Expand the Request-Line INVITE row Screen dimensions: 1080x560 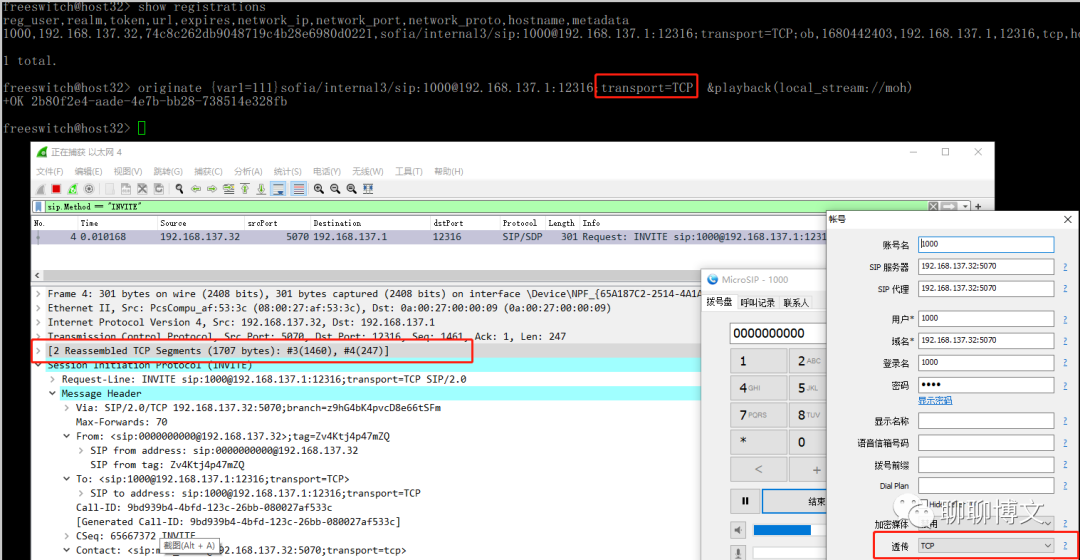[x=52, y=380]
